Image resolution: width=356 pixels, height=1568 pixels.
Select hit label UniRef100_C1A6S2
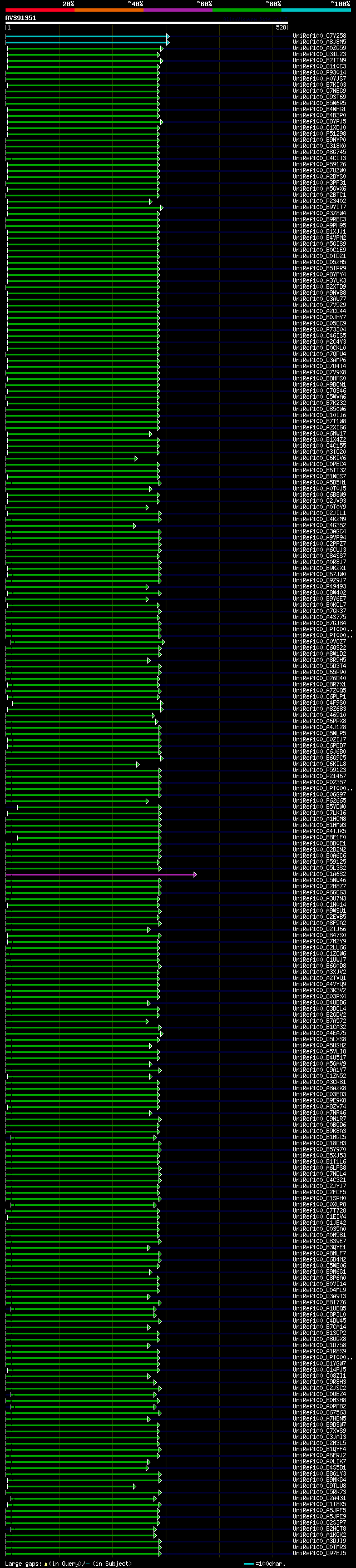(x=319, y=874)
